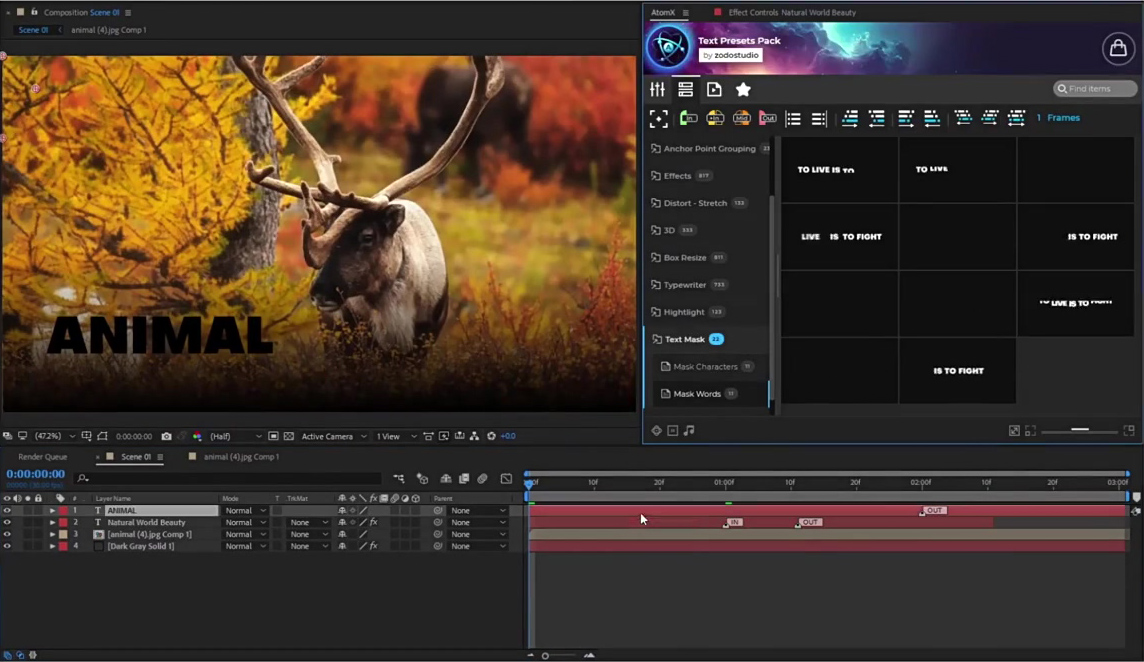Select the pink 'Out' animation filter icon
Screen dimensions: 1144x662
tap(767, 118)
